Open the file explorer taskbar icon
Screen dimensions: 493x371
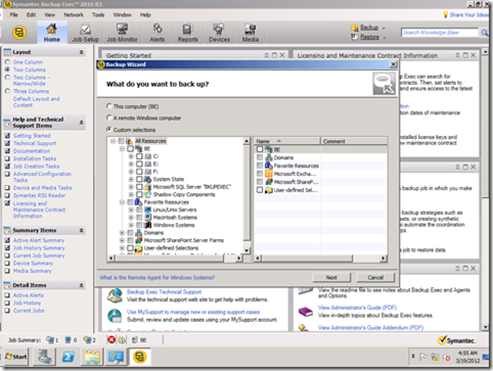click(92, 357)
